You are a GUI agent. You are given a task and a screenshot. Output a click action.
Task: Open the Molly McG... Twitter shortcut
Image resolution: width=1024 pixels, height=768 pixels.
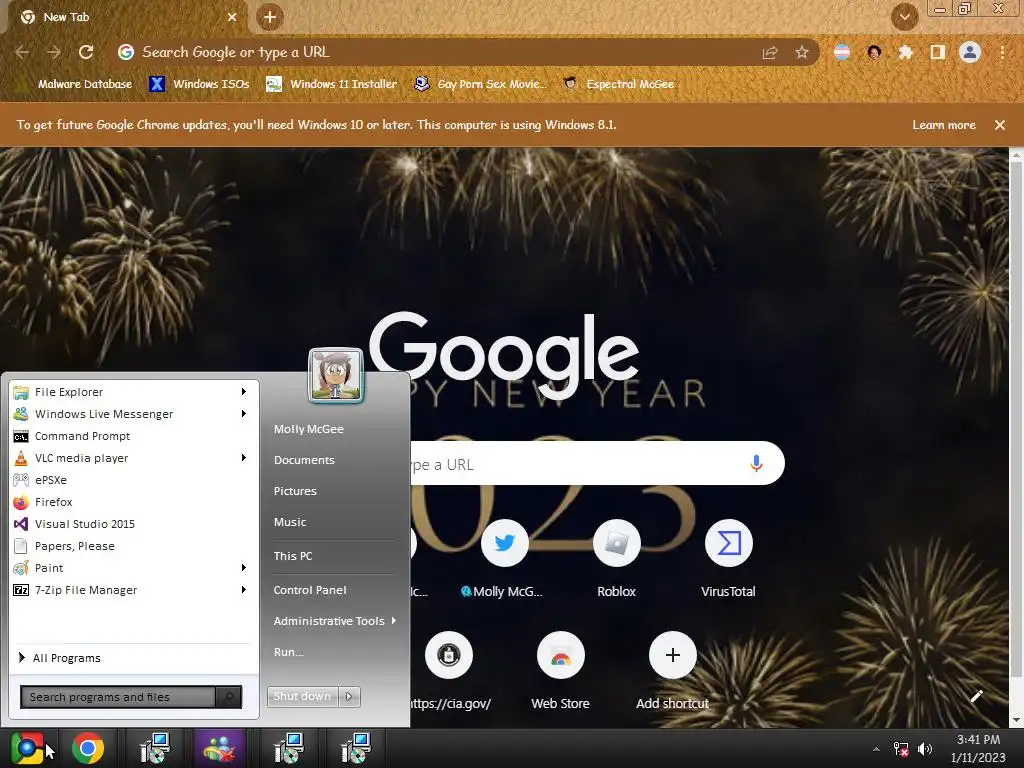pos(504,558)
